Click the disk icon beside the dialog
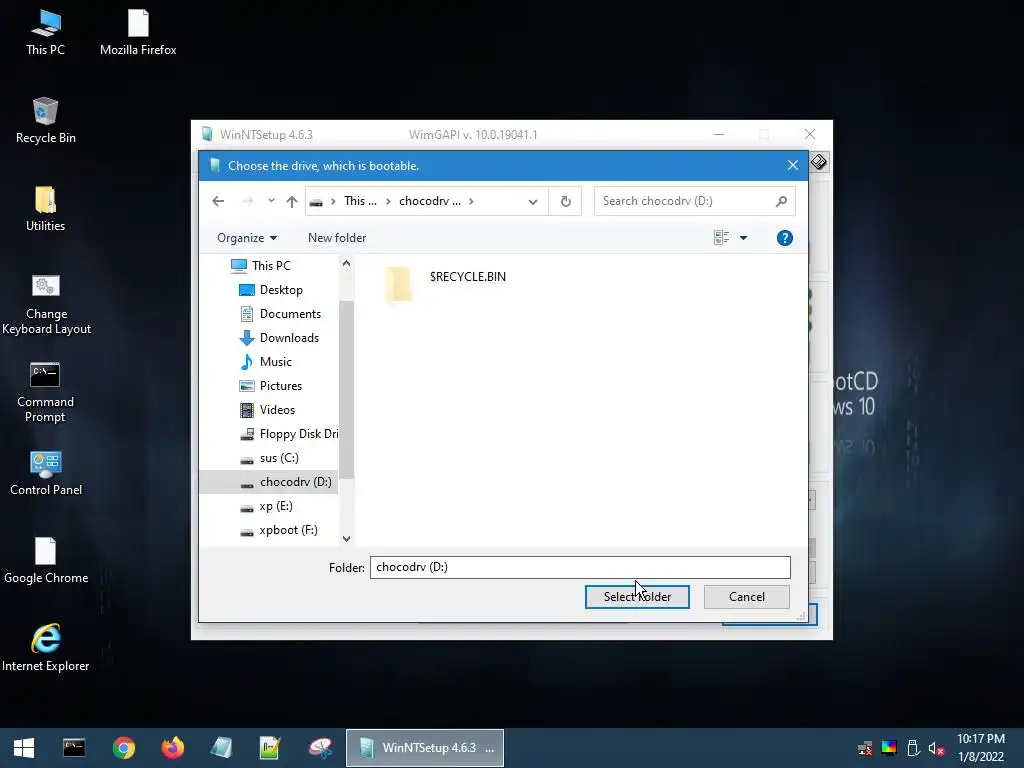The image size is (1024, 768). point(819,161)
